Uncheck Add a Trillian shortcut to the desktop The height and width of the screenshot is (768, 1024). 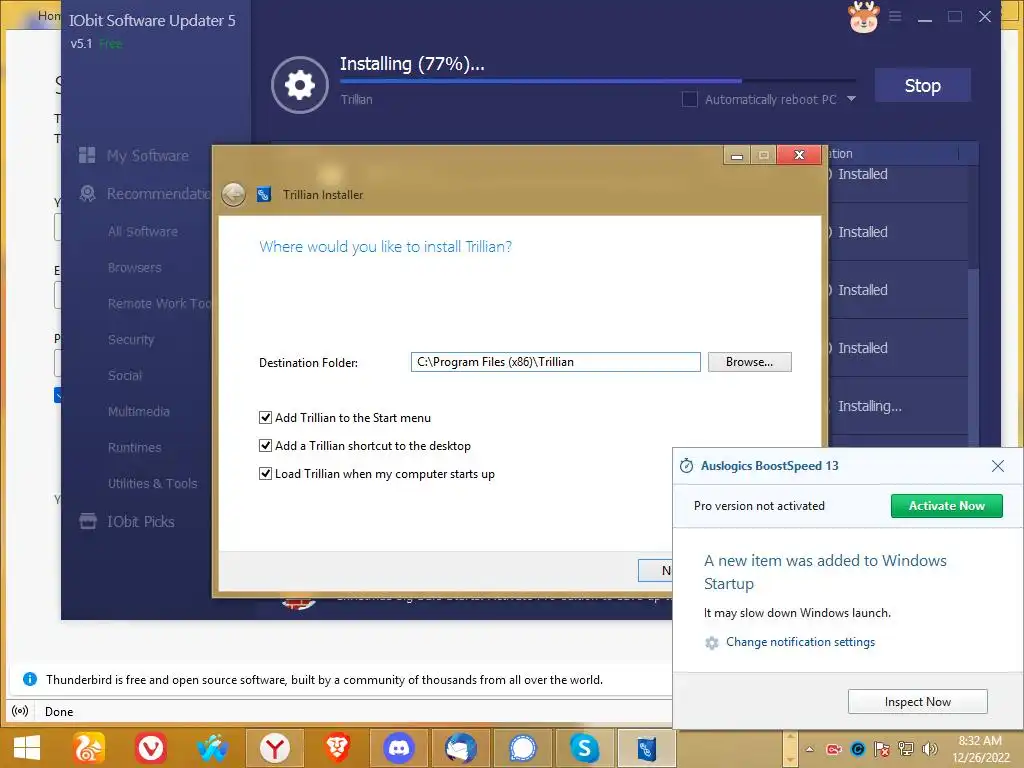(265, 445)
